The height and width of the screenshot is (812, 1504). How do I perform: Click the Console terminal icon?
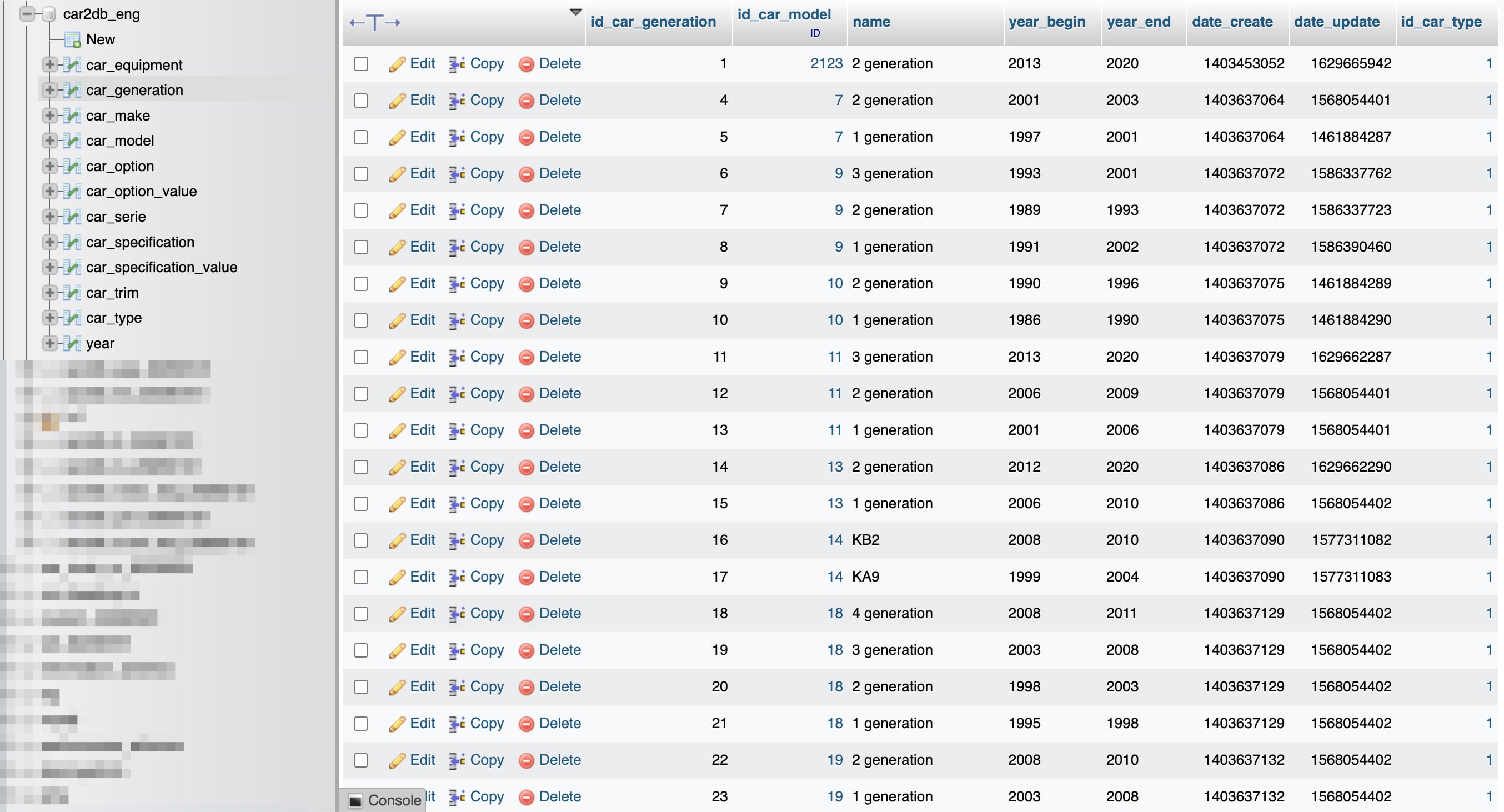coord(355,800)
